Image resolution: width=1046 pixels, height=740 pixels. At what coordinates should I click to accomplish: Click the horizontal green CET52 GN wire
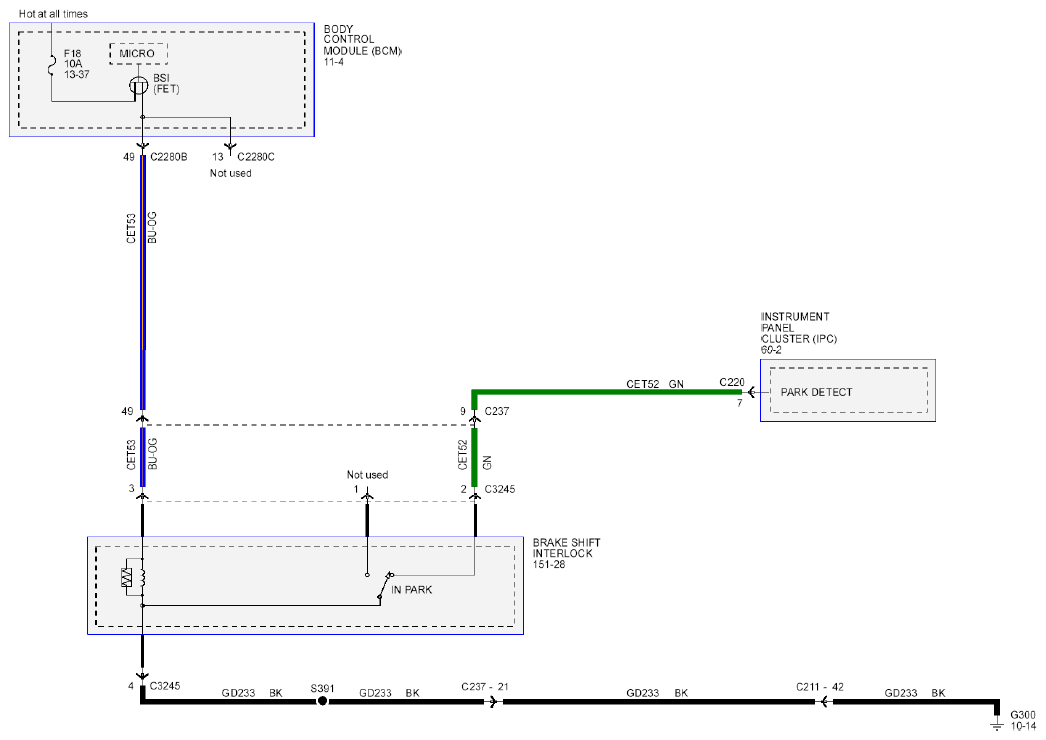pos(606,392)
